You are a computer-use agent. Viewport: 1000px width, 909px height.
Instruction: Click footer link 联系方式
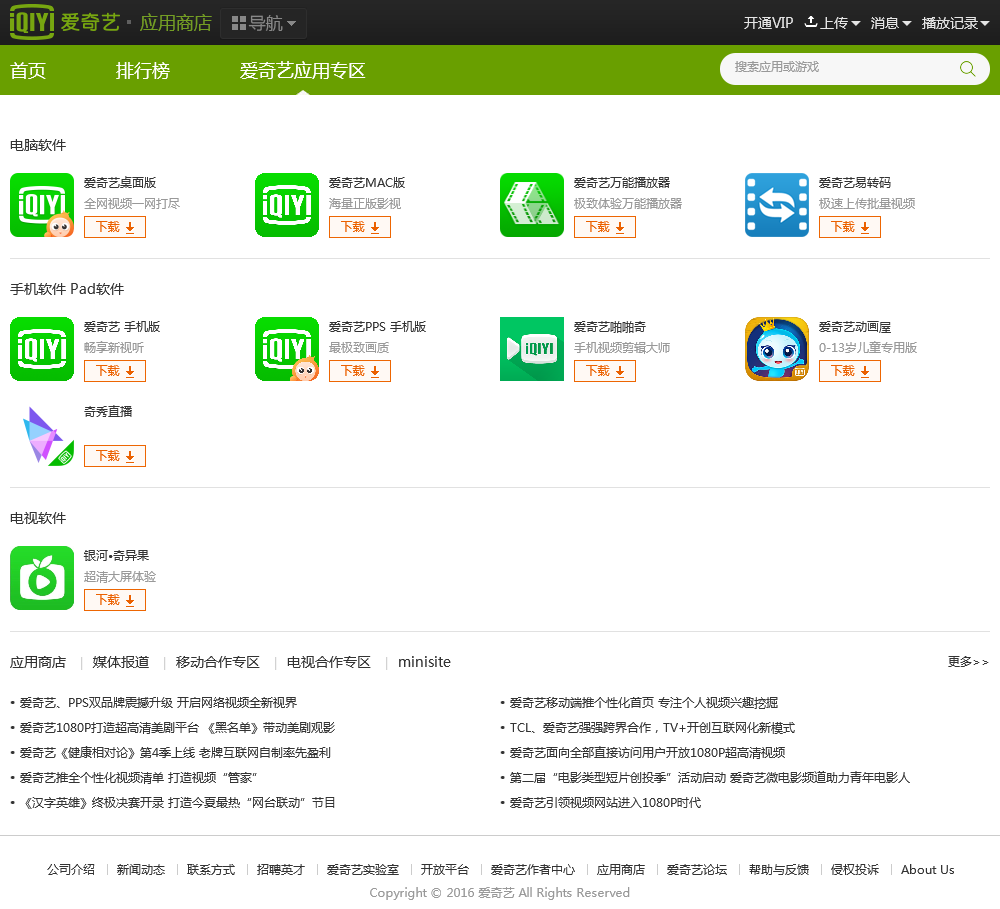click(211, 869)
